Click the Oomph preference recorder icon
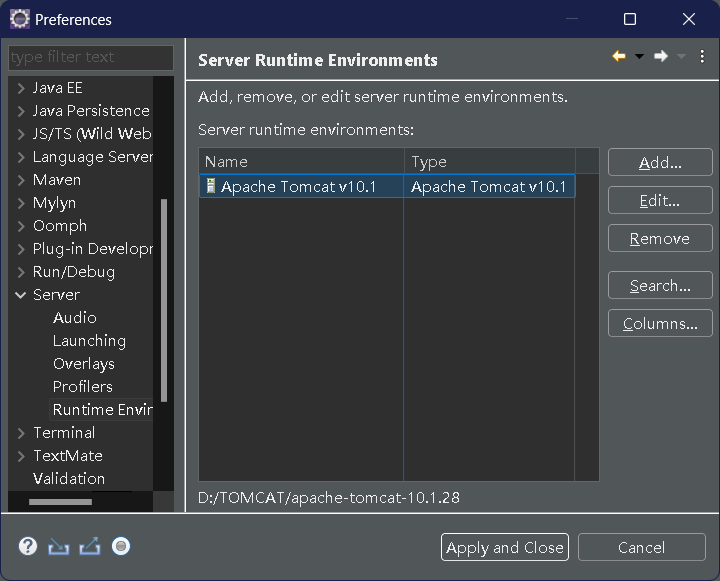Screen dimensions: 720x581 coord(121,547)
